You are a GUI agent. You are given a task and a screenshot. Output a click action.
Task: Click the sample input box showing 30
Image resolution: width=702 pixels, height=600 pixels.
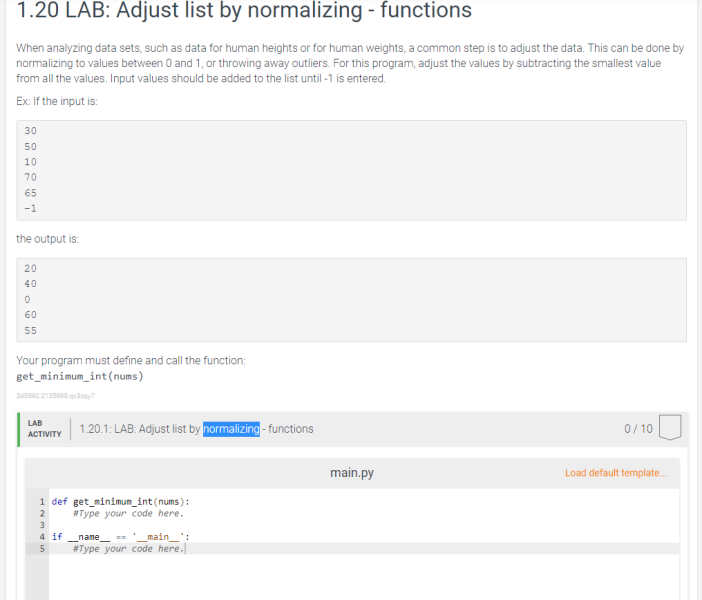coord(351,170)
